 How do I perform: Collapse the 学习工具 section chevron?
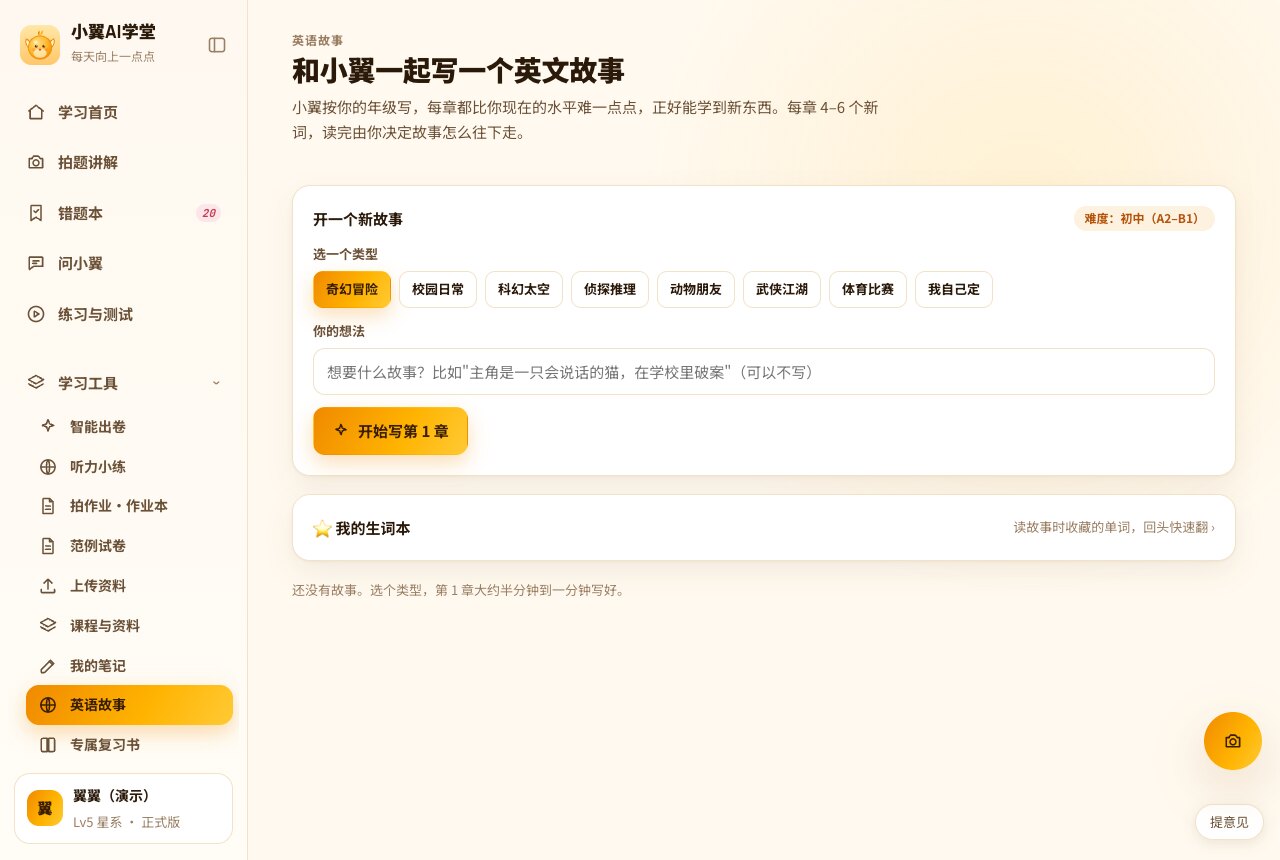point(216,383)
